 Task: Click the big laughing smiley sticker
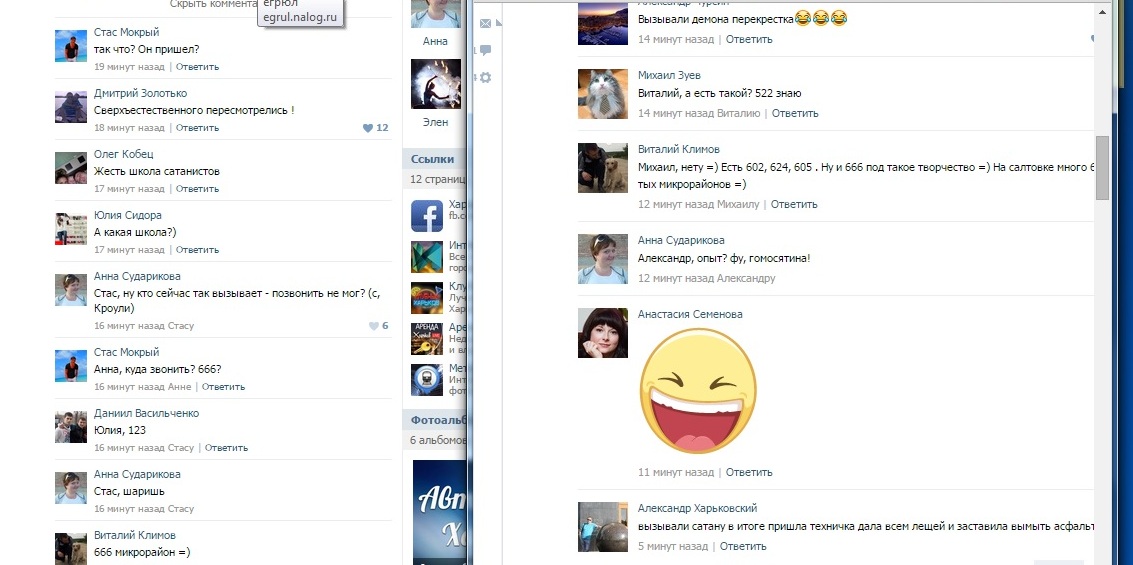(698, 392)
